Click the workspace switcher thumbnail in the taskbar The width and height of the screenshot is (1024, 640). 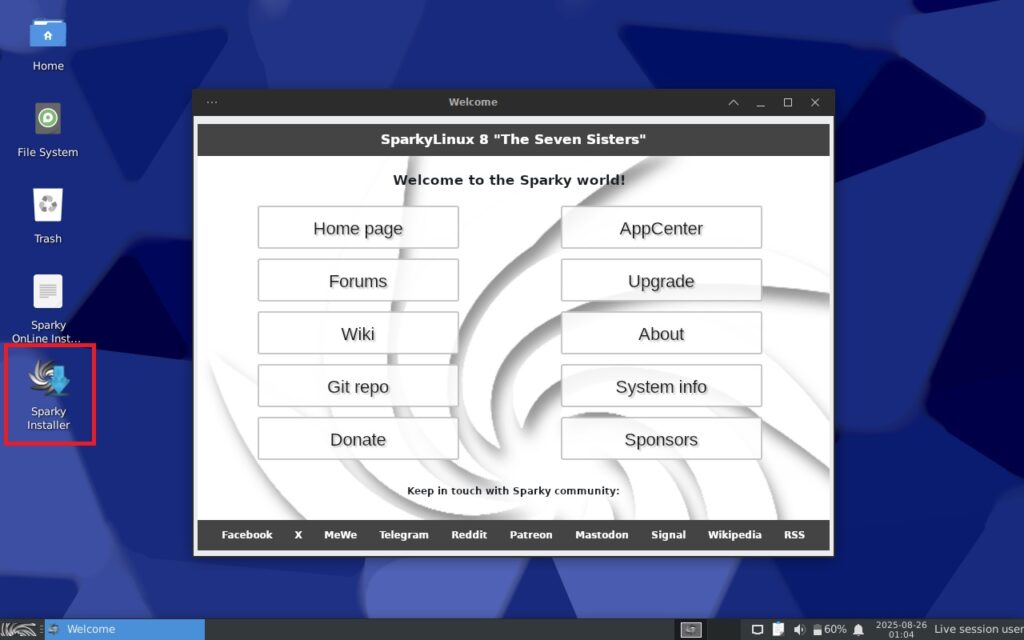point(691,629)
